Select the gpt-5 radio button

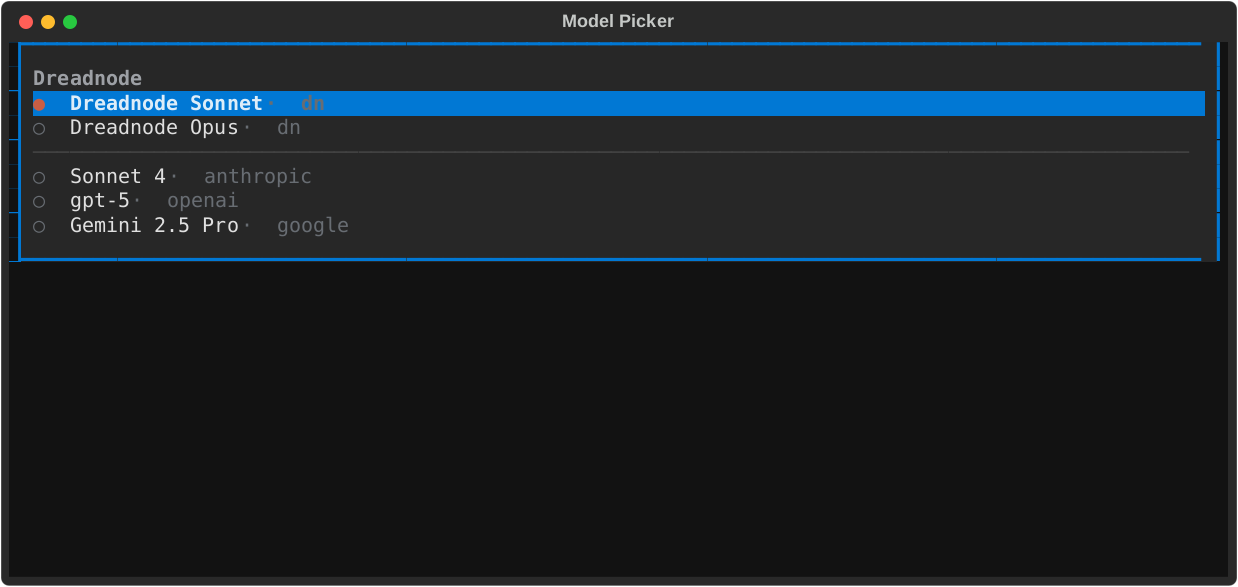pyautogui.click(x=40, y=200)
